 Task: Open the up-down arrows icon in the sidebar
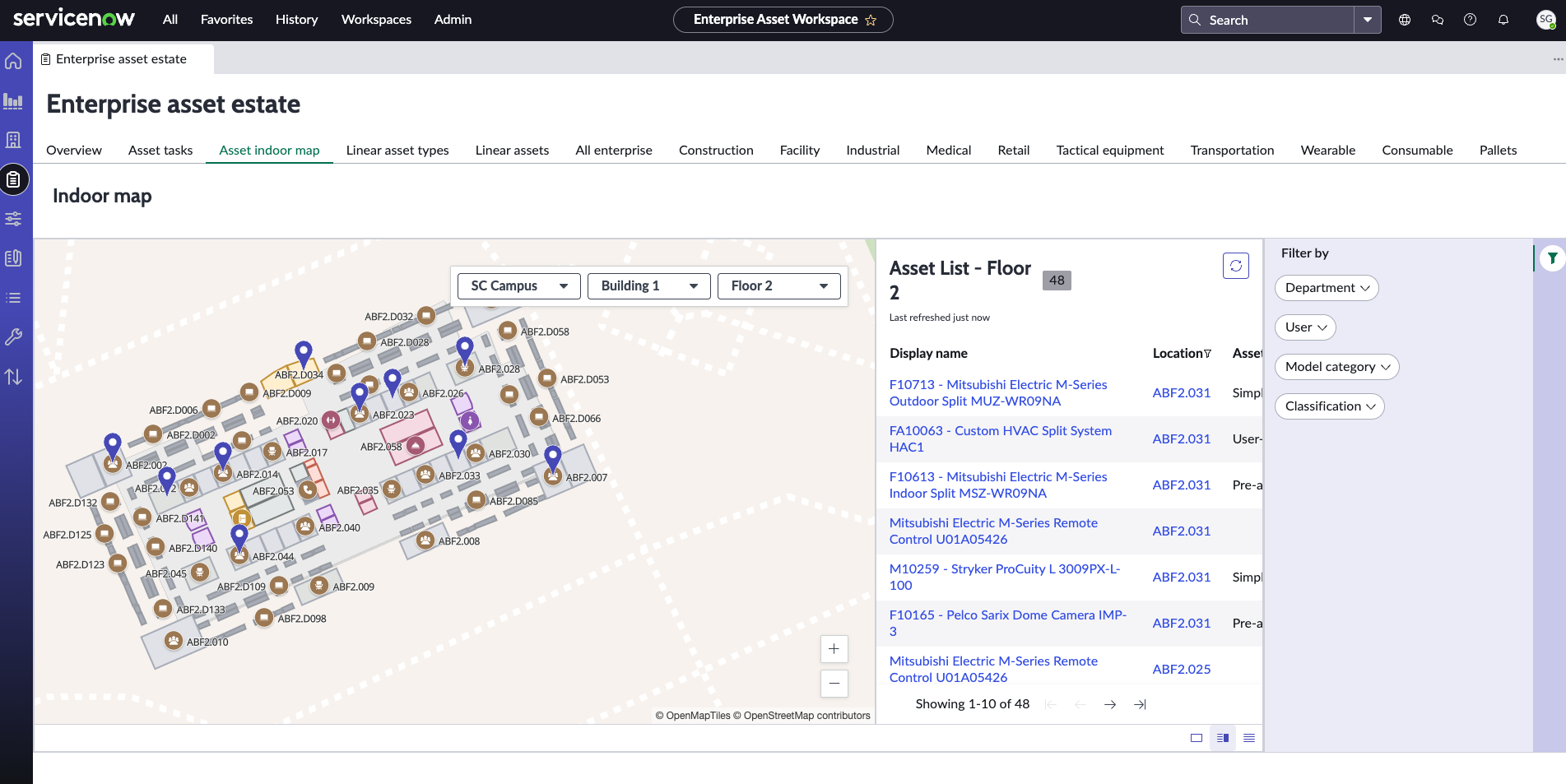point(13,377)
